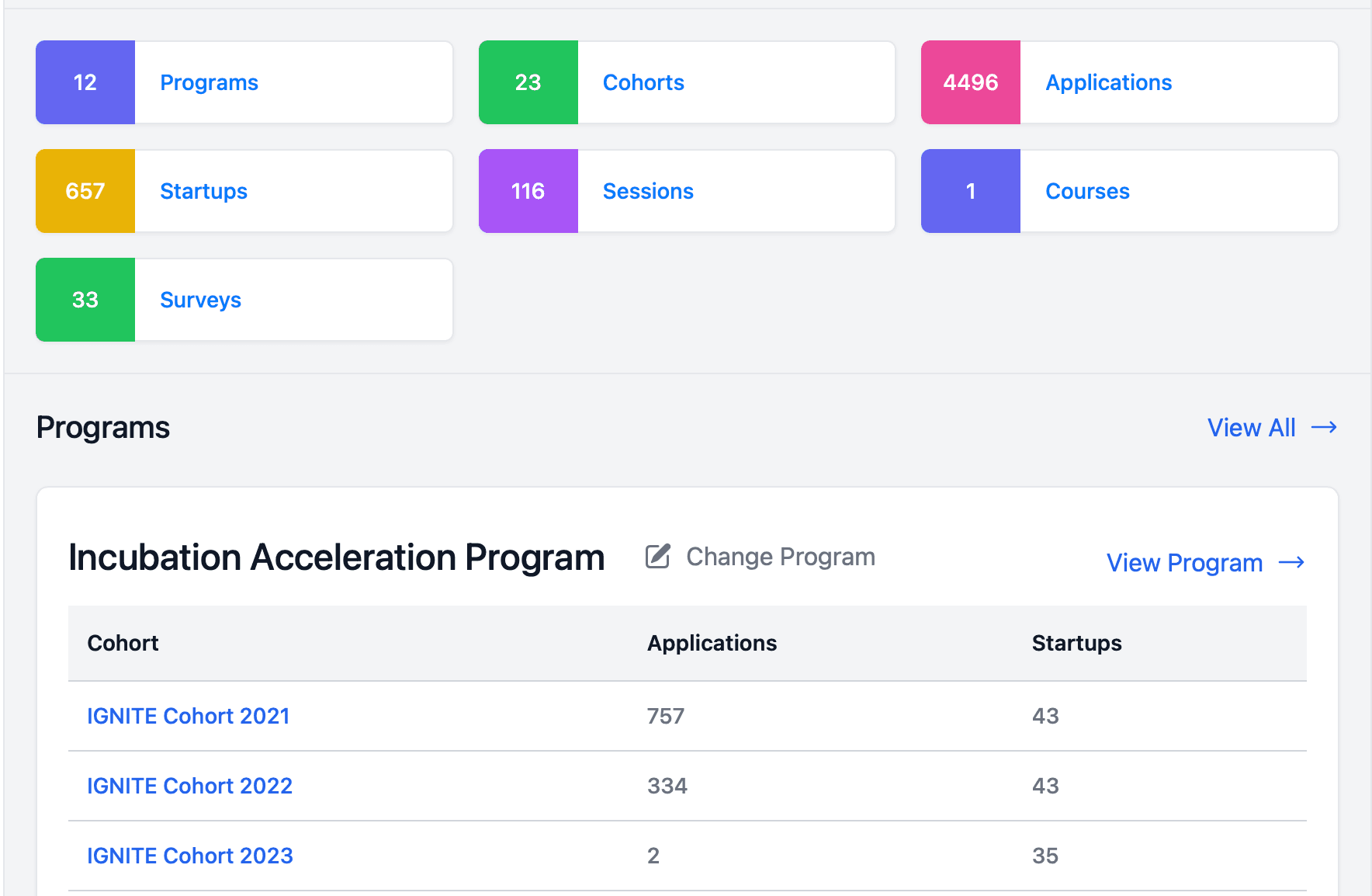
Task: Open the Startups stat card link
Action: click(x=203, y=191)
